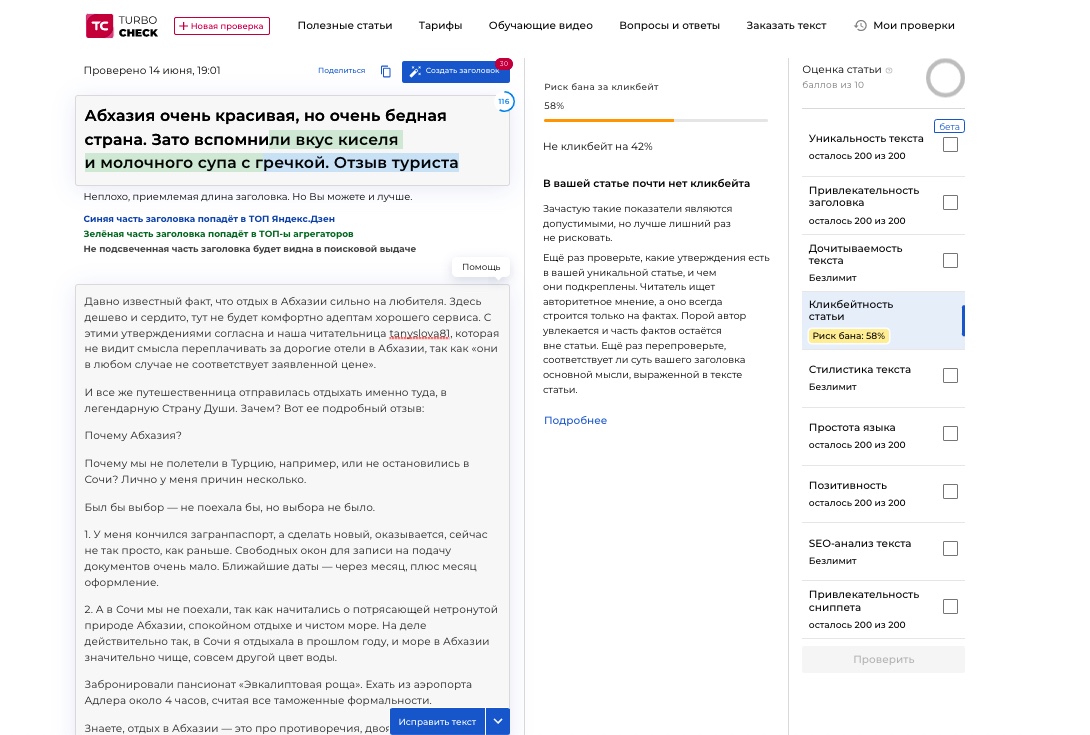Viewport: 1090px width, 735px height.
Task: Click Зелёная часть заголовка legend line
Action: (218, 234)
